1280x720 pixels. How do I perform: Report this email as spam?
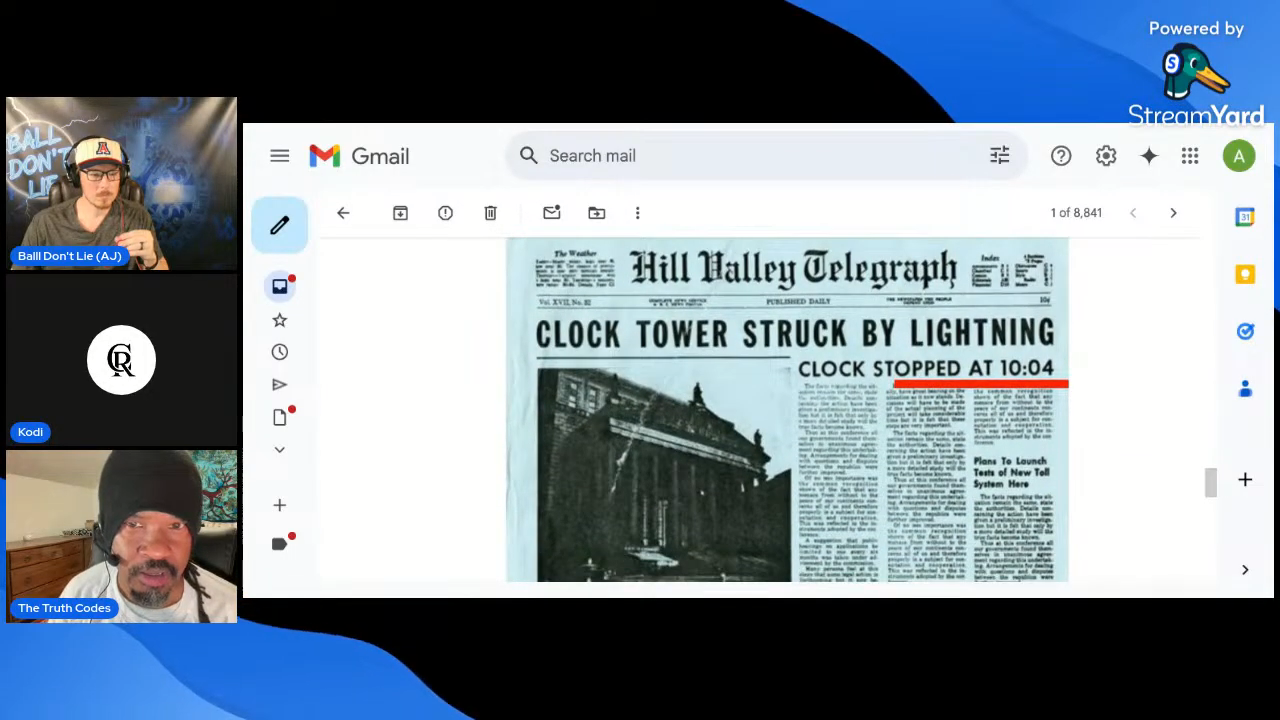point(445,213)
